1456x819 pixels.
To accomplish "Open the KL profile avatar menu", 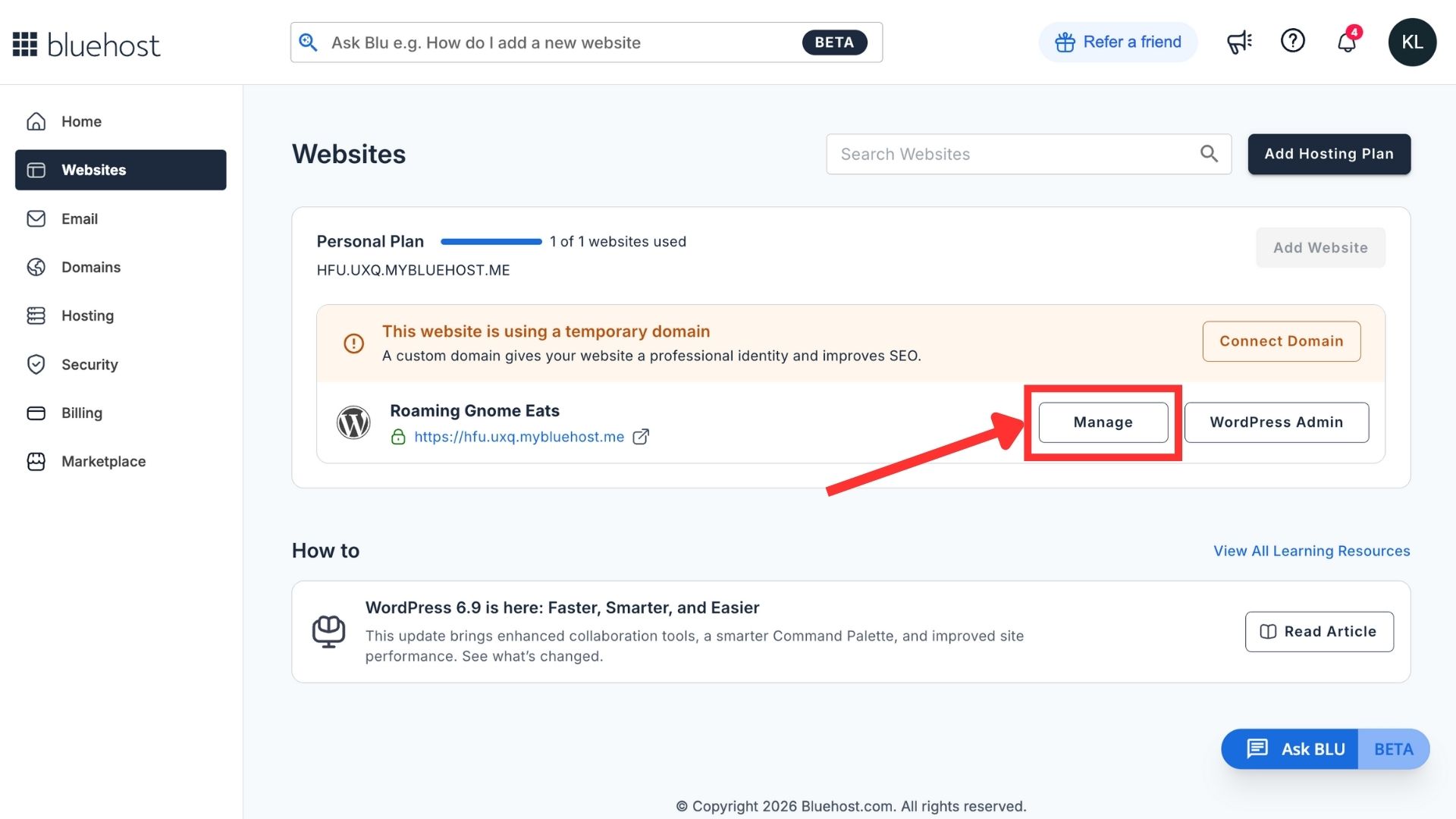I will (x=1412, y=42).
